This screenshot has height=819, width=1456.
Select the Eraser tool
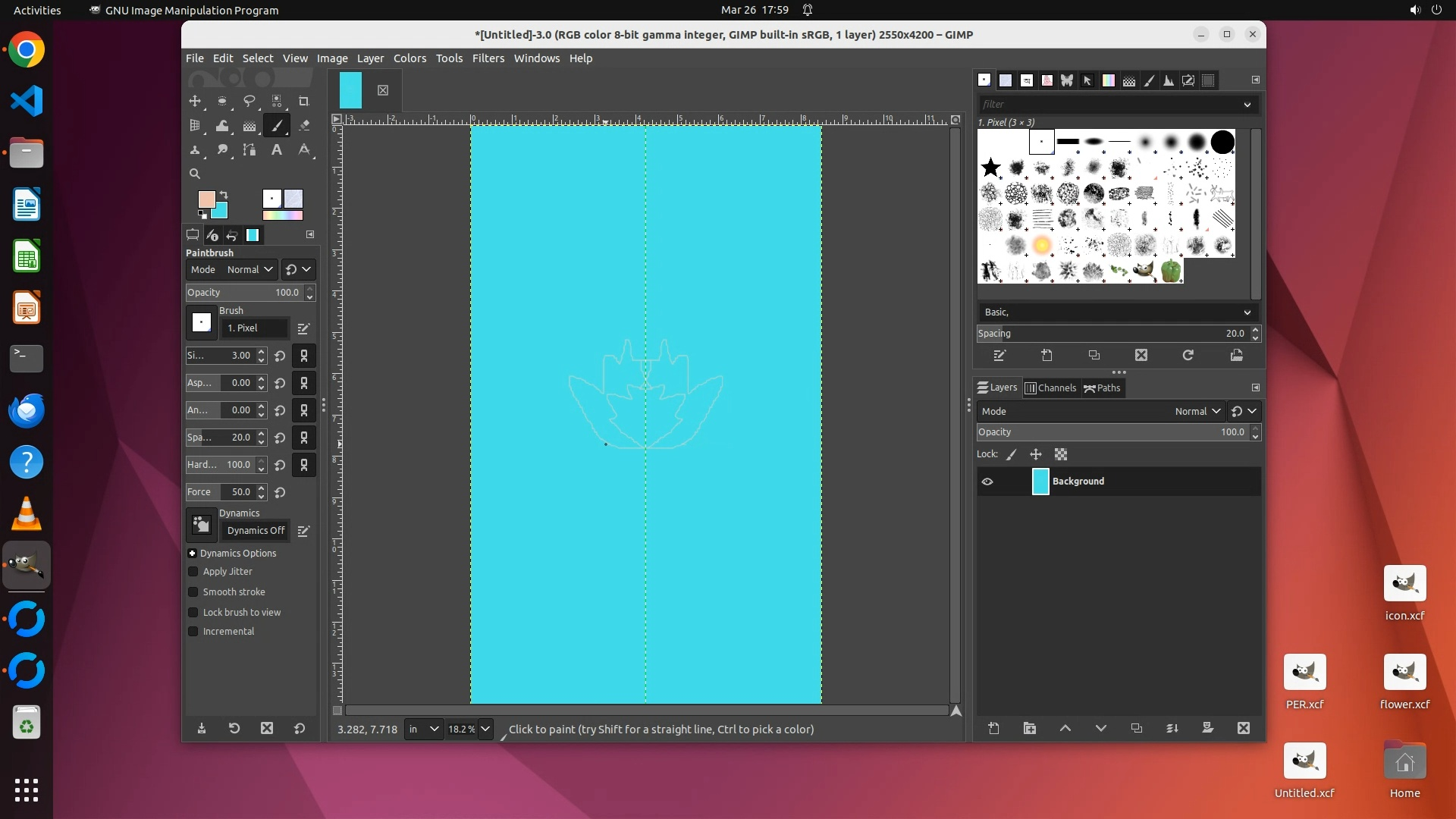pos(304,125)
